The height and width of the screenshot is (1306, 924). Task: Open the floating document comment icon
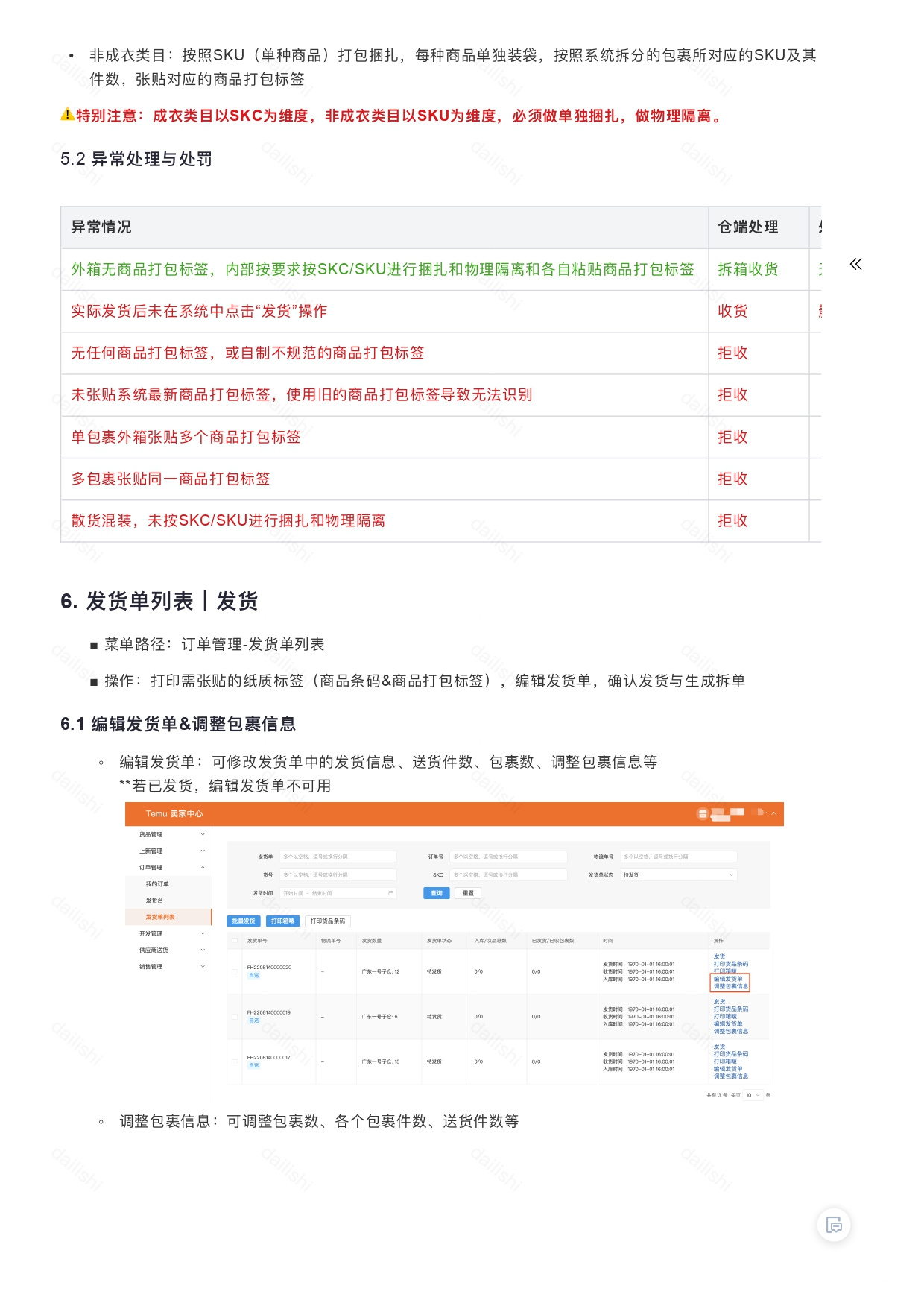(834, 1224)
